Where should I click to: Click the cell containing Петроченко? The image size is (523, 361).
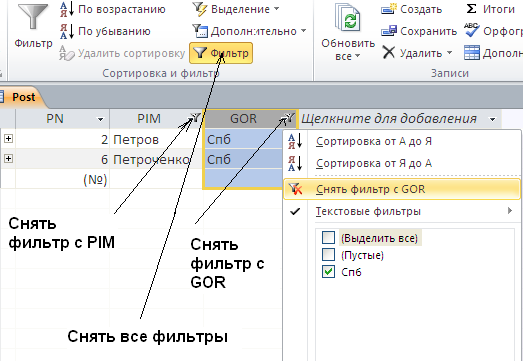coord(156,159)
